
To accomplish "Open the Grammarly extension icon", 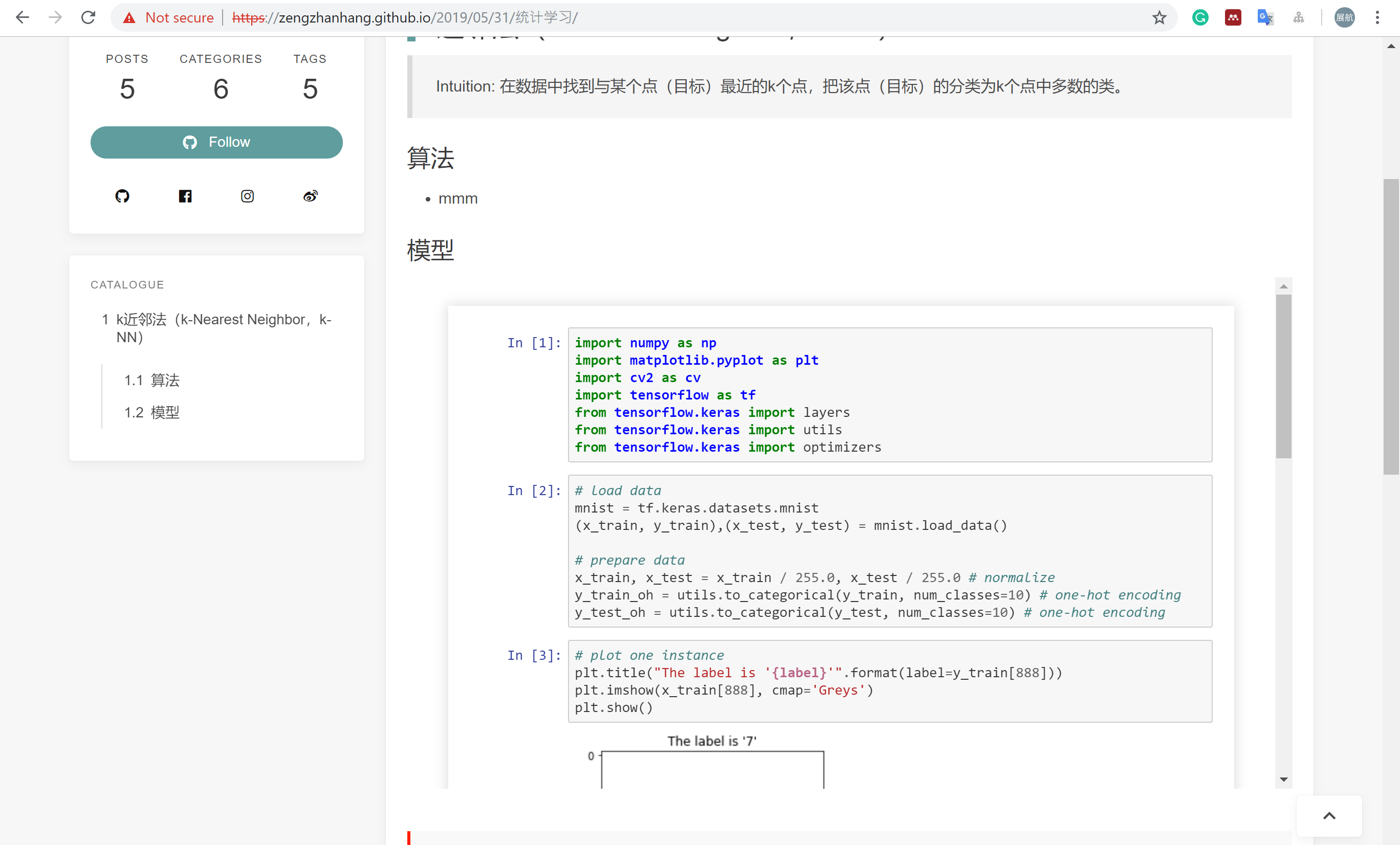I will click(x=1199, y=17).
